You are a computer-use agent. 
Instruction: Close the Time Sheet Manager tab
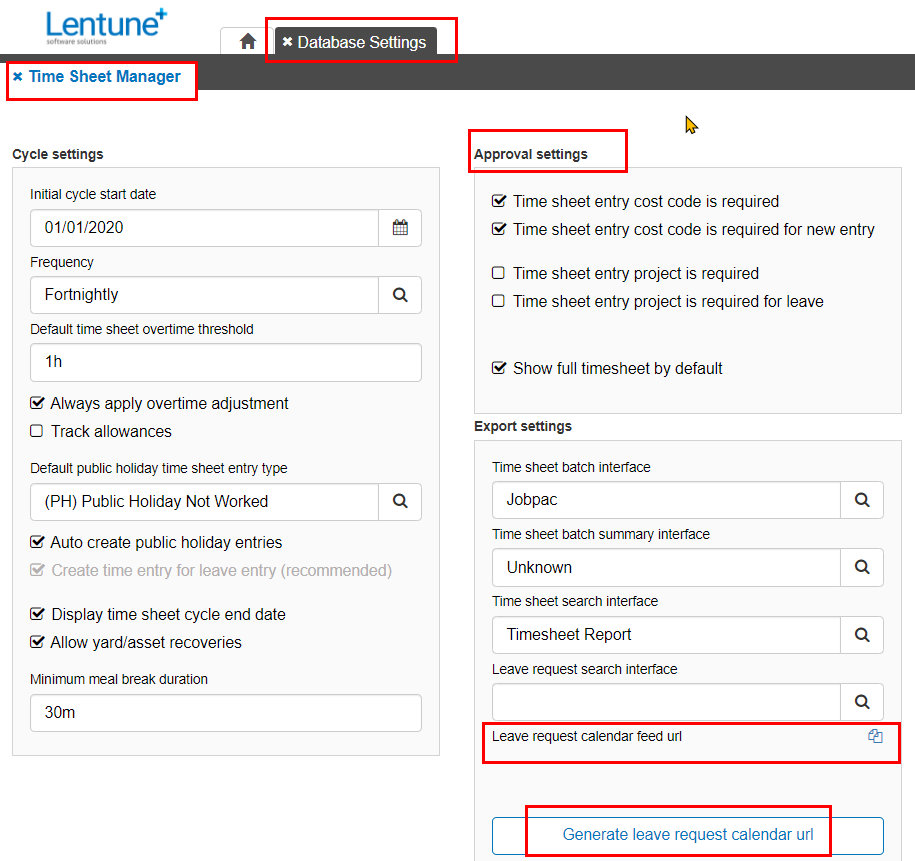18,76
